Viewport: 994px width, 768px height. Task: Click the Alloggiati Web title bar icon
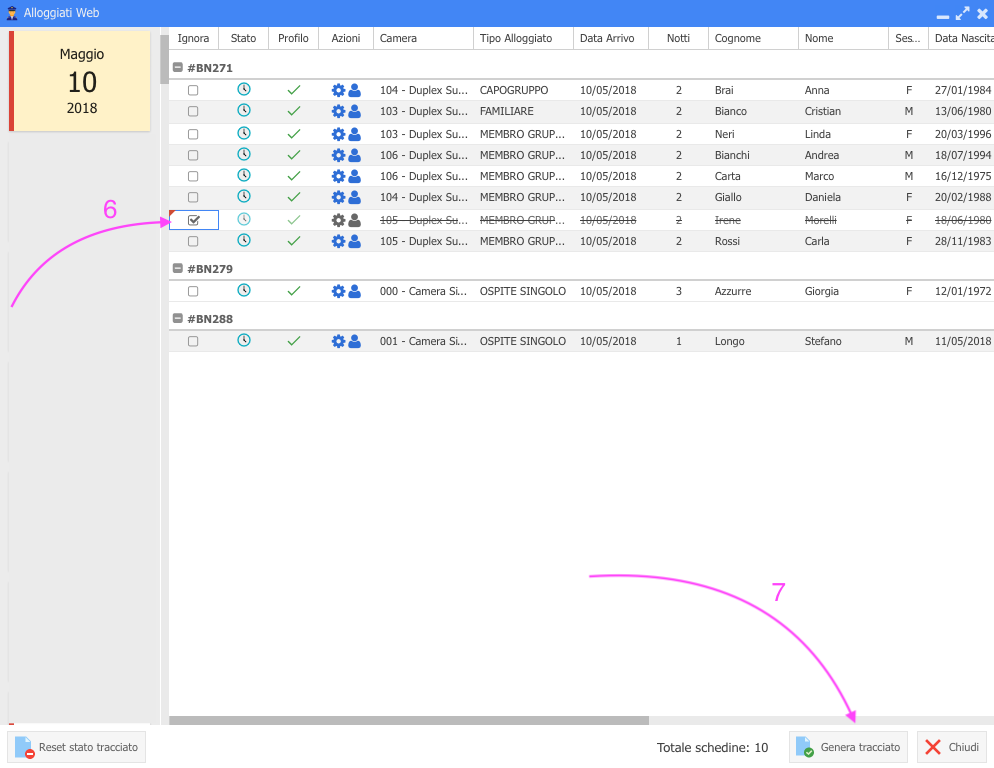[x=11, y=13]
